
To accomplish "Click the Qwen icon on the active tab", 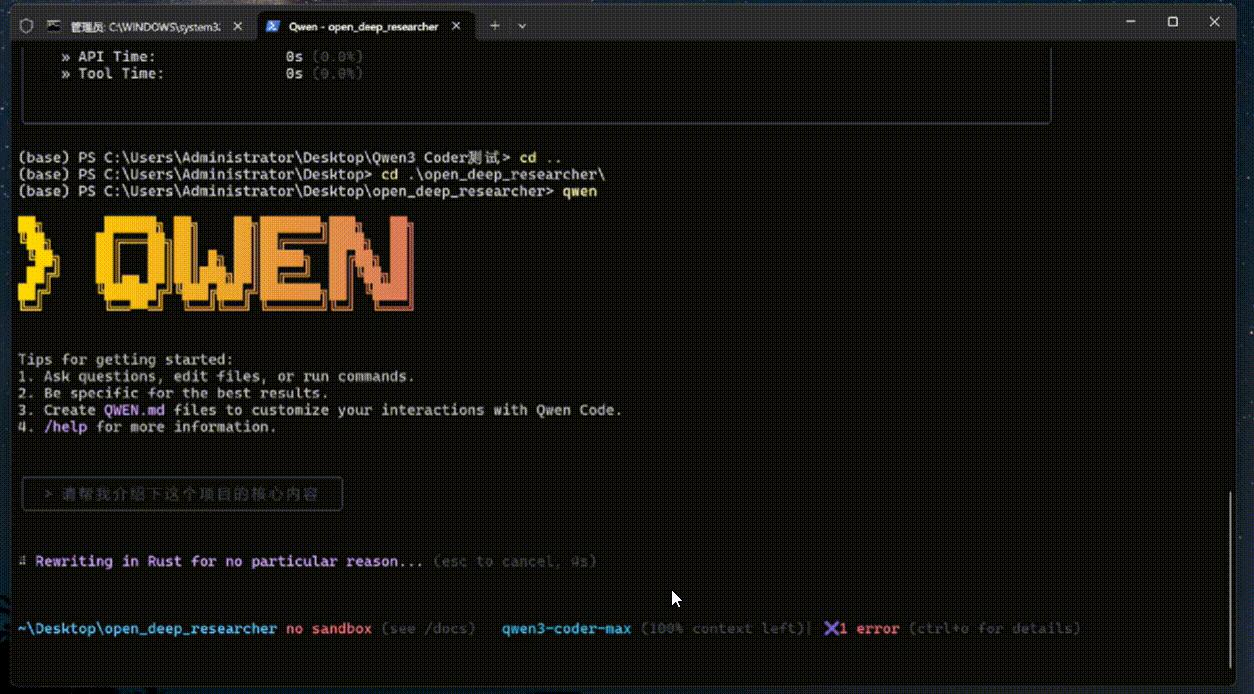I will pos(271,26).
